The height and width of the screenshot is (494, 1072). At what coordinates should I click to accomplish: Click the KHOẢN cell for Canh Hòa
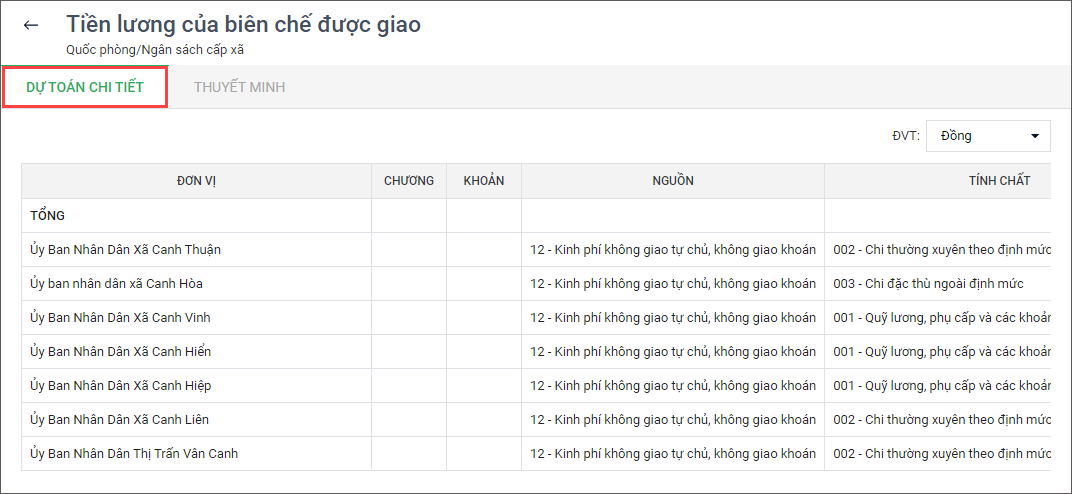point(484,283)
